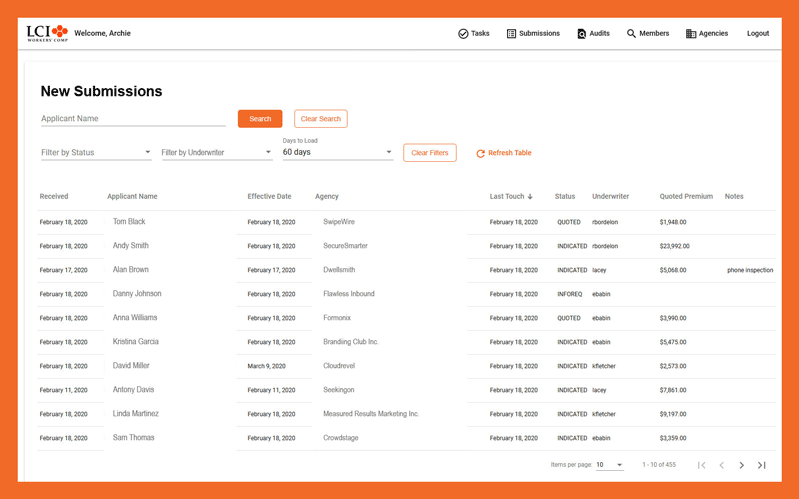Open the Items per page selector
799x499 pixels.
[x=609, y=465]
